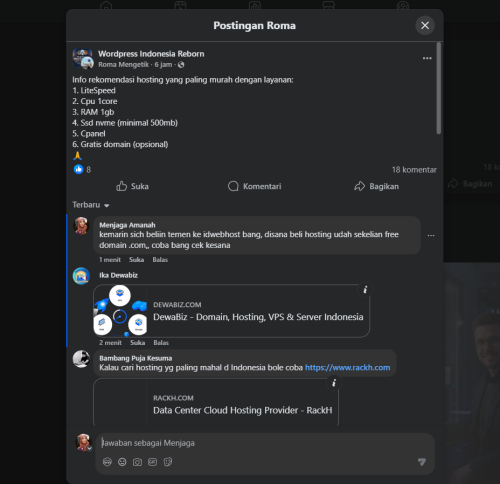This screenshot has height=484, width=500.
Task: Open Home icon in top navigation
Action: point(106,6)
